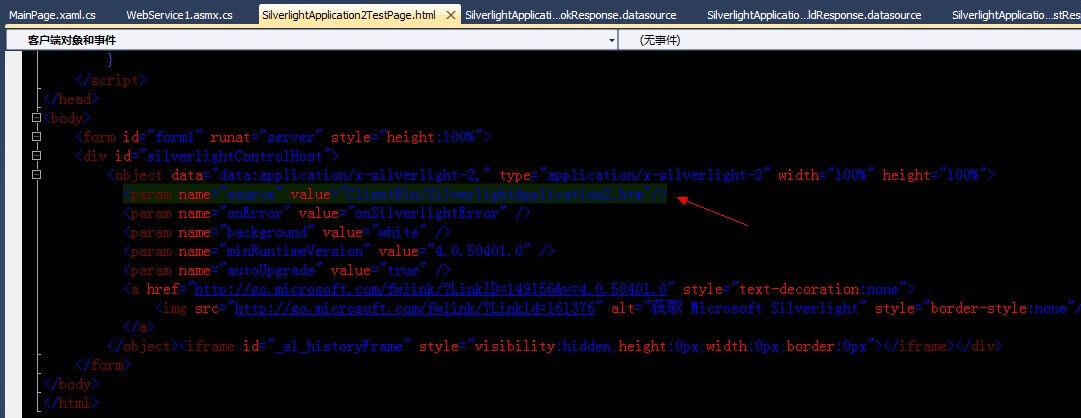Open the 客户端对象和事件 dropdown
The height and width of the screenshot is (418, 1081).
coord(312,41)
